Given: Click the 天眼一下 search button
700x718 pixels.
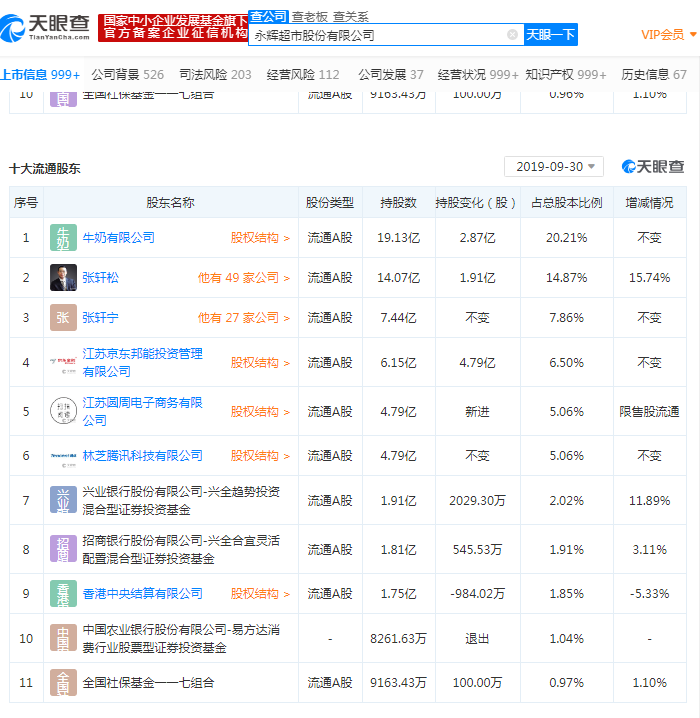Looking at the screenshot, I should click(551, 35).
